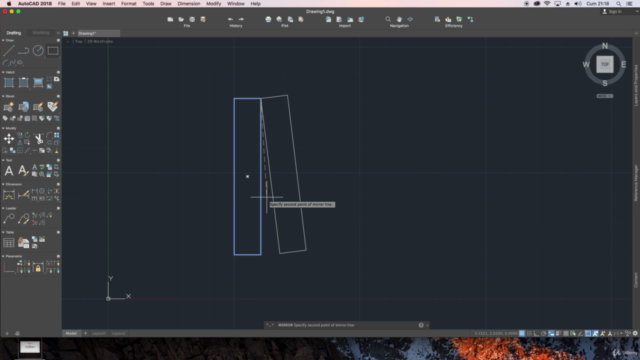The image size is (640, 360).
Task: Switch to the Drafting workspace tab
Action: pos(13,33)
